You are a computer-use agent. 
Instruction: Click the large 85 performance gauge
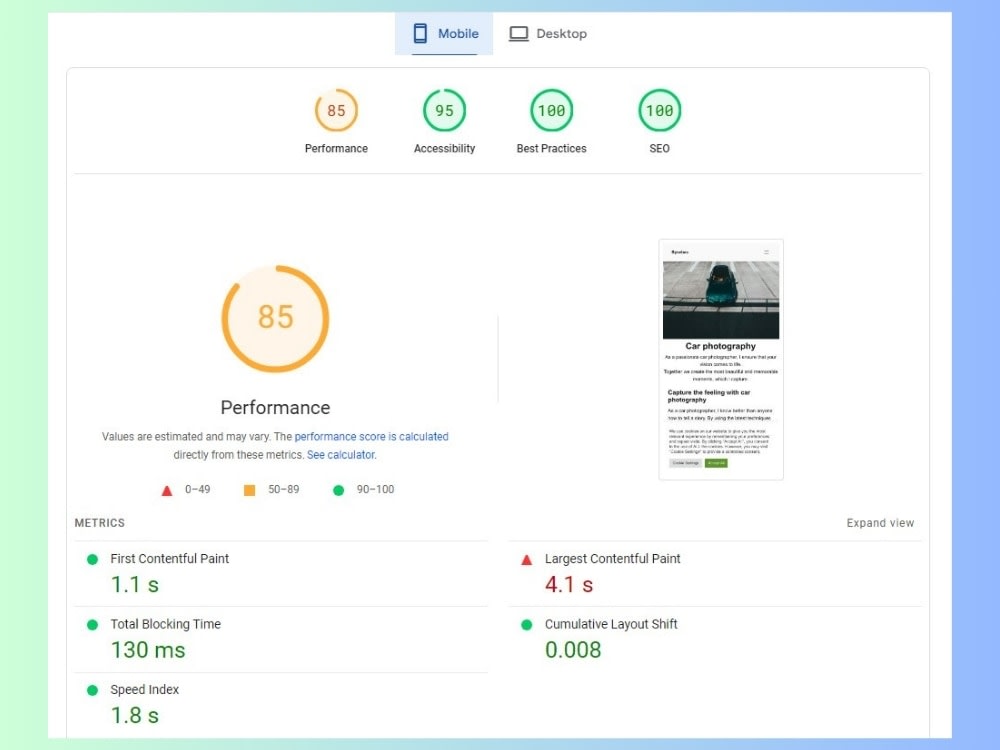click(276, 318)
